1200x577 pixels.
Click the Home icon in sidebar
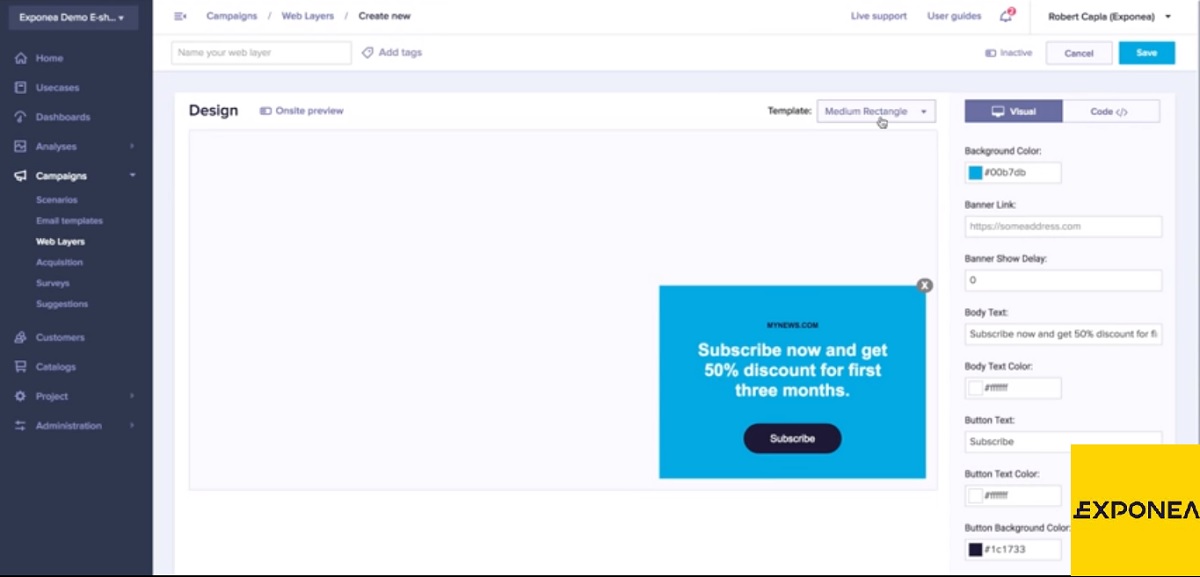(x=21, y=58)
